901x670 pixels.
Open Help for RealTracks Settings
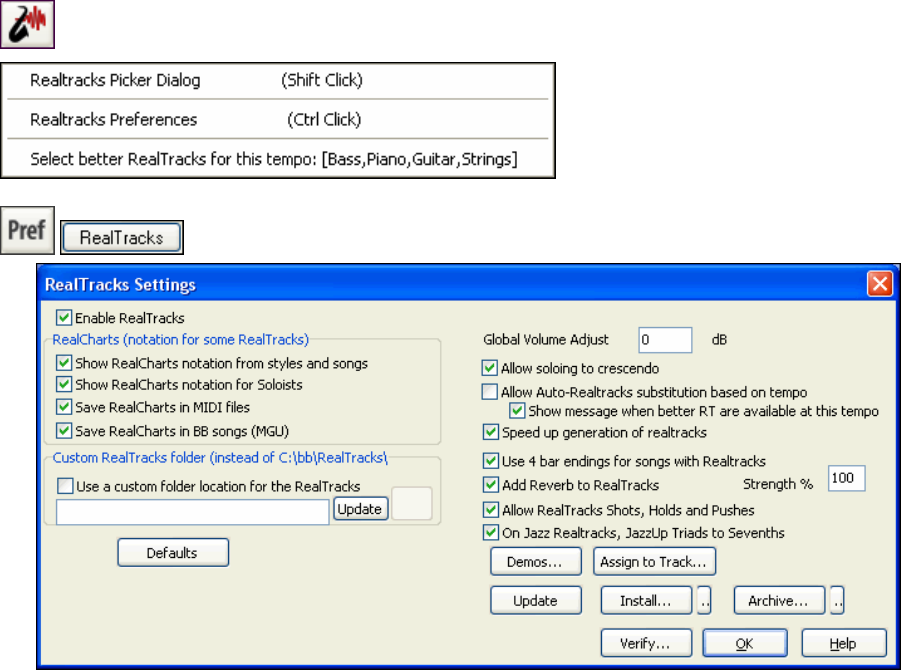844,643
